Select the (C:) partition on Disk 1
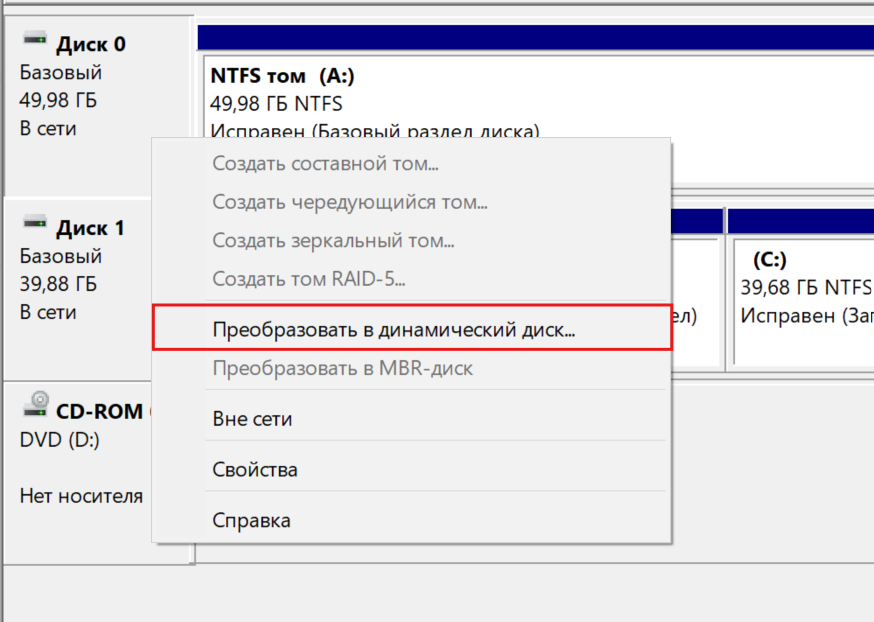Screen dimensions: 874x622 (800, 290)
